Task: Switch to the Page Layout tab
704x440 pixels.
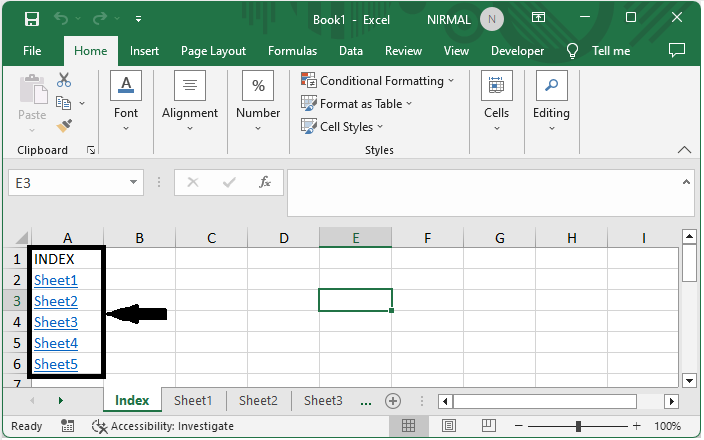Action: pyautogui.click(x=213, y=51)
